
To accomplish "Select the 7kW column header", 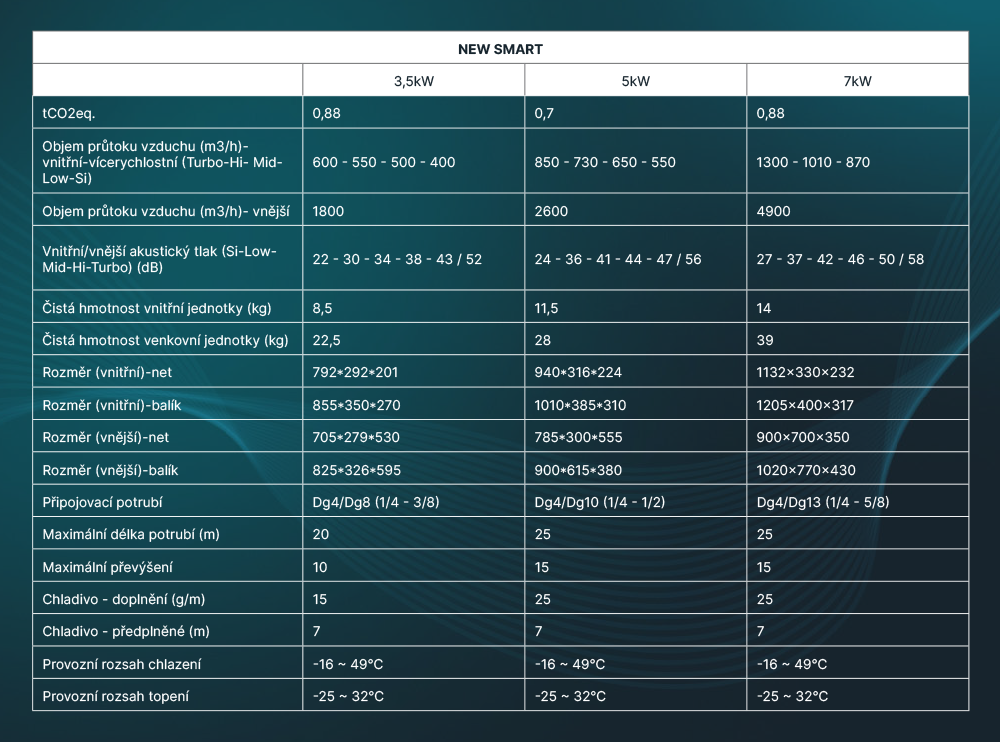I will point(857,81).
